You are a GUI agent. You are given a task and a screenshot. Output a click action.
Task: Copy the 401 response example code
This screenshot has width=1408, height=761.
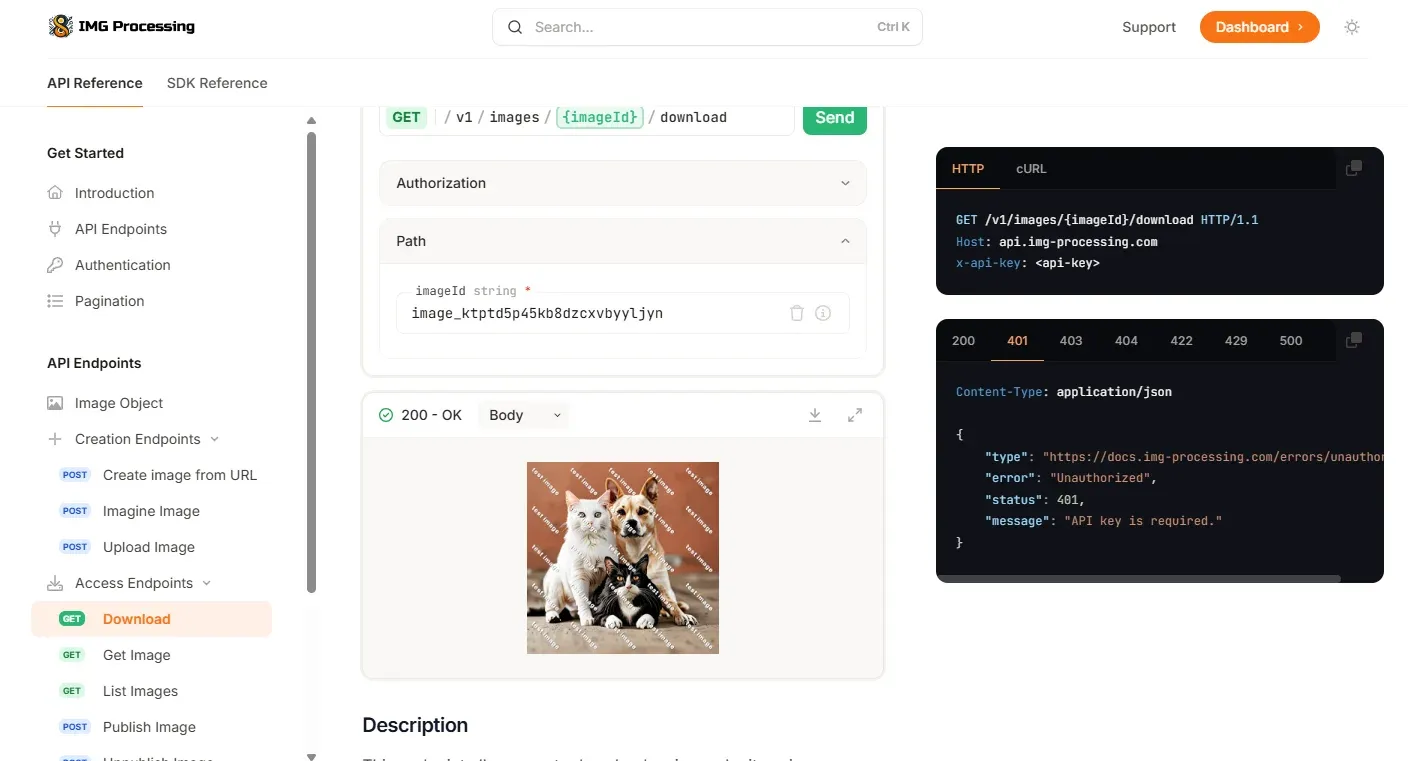click(x=1354, y=340)
